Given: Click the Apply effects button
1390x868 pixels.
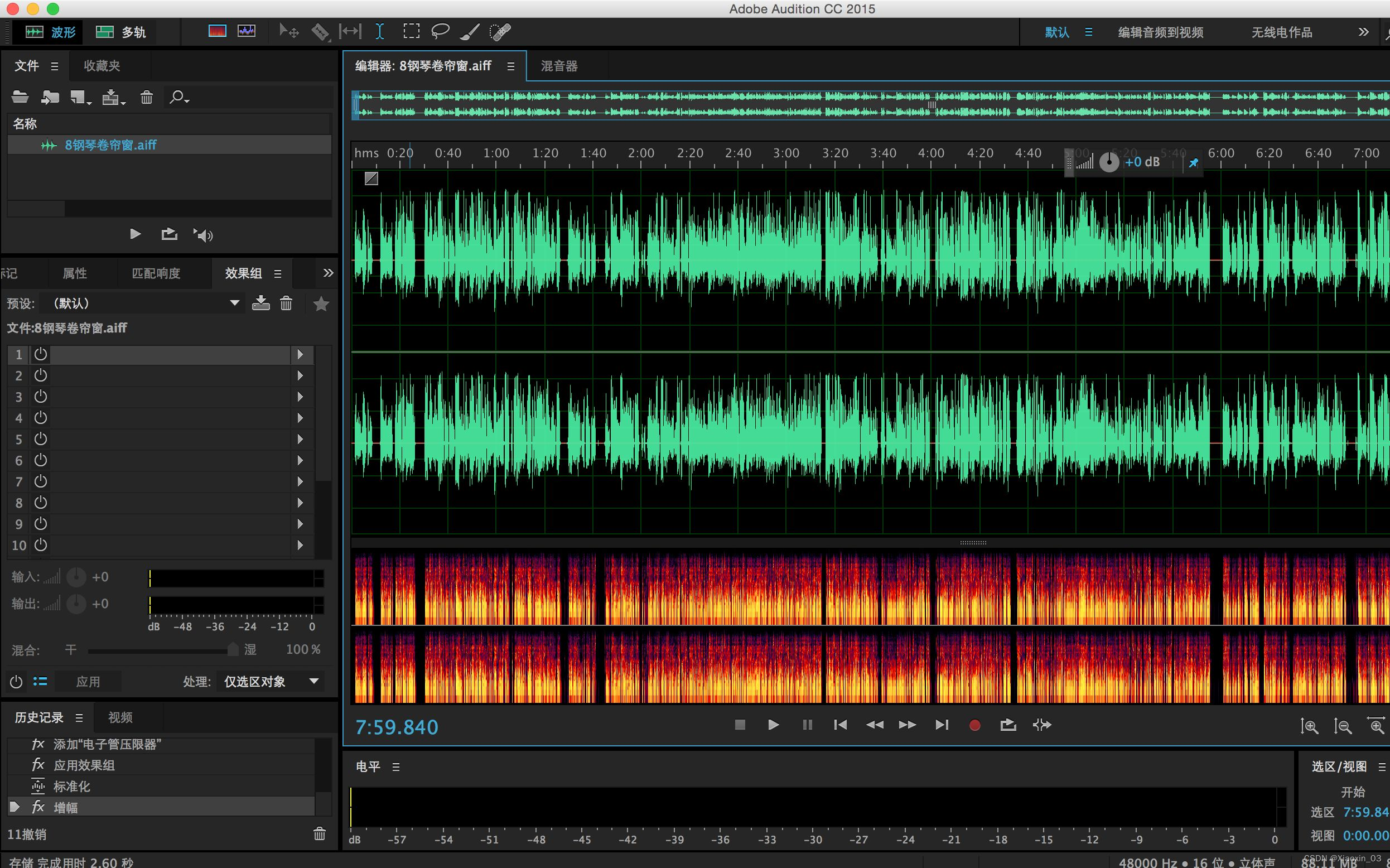Looking at the screenshot, I should tap(88, 682).
